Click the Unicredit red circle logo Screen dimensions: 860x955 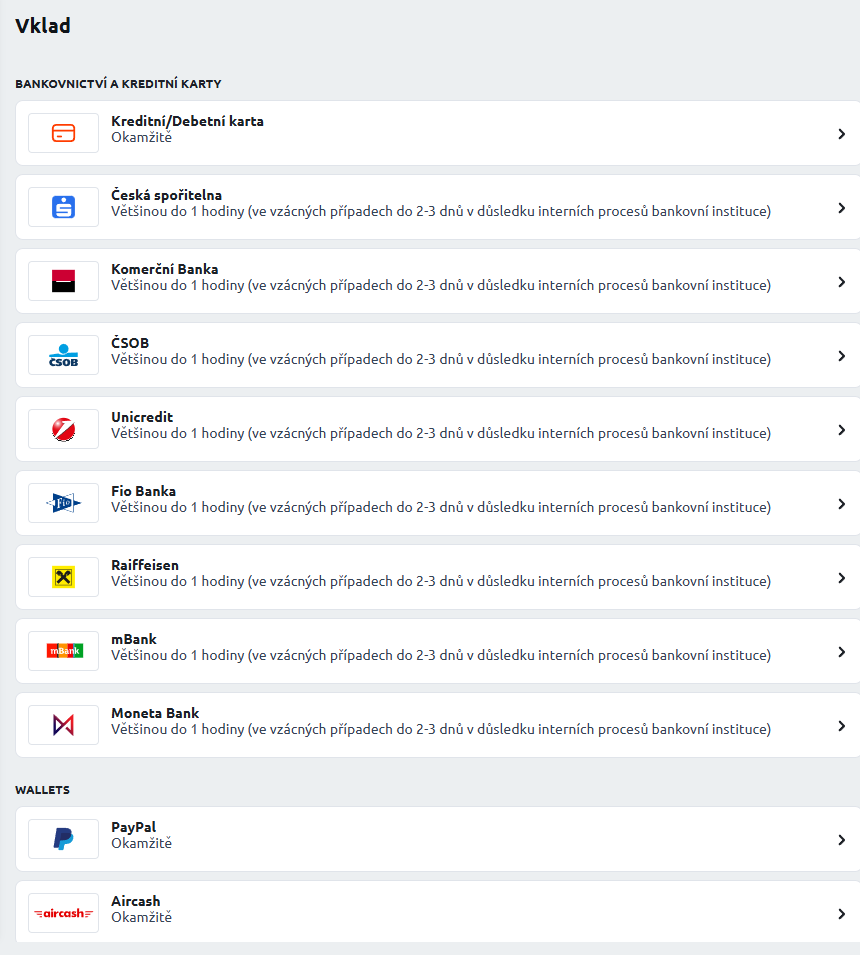(x=63, y=429)
